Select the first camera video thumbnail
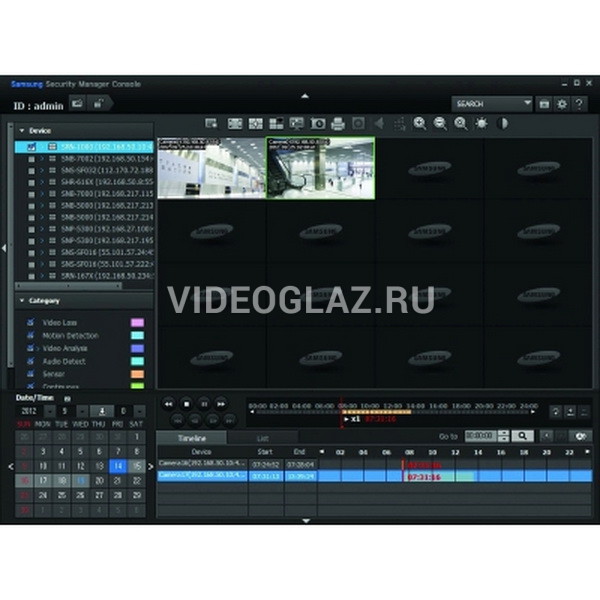This screenshot has height=600, width=600. coord(212,168)
